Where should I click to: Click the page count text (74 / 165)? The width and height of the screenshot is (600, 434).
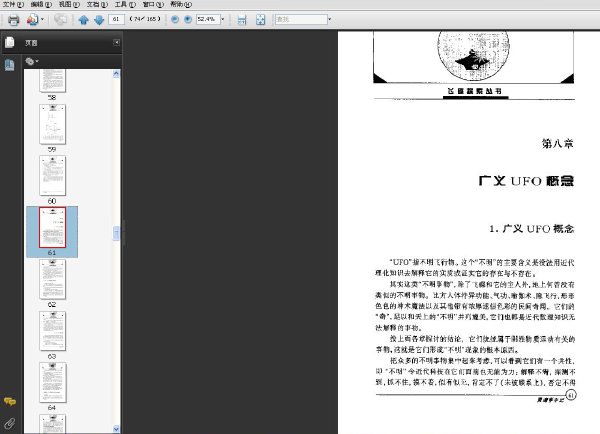point(145,19)
